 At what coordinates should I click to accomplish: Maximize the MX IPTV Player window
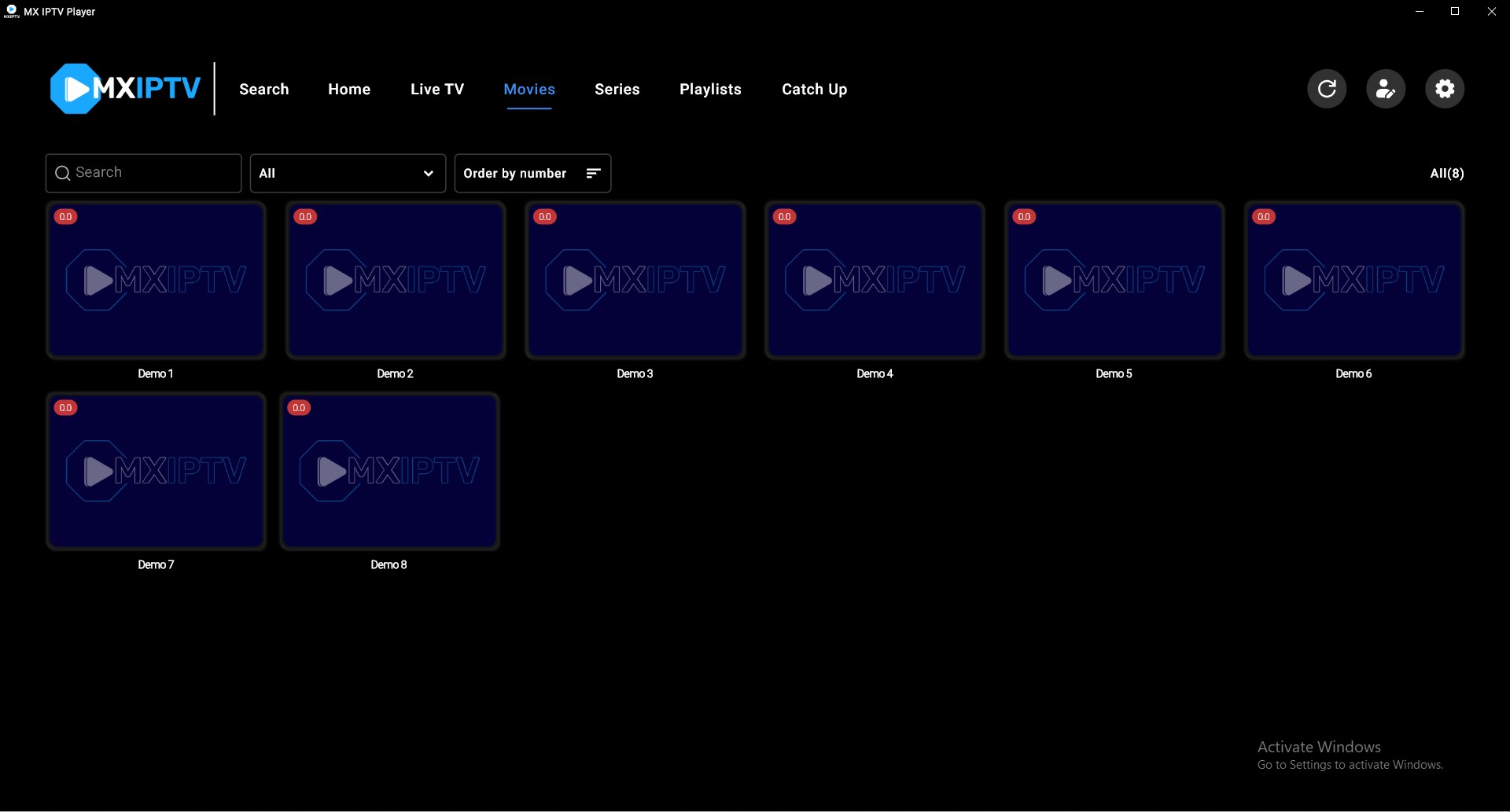[1455, 12]
